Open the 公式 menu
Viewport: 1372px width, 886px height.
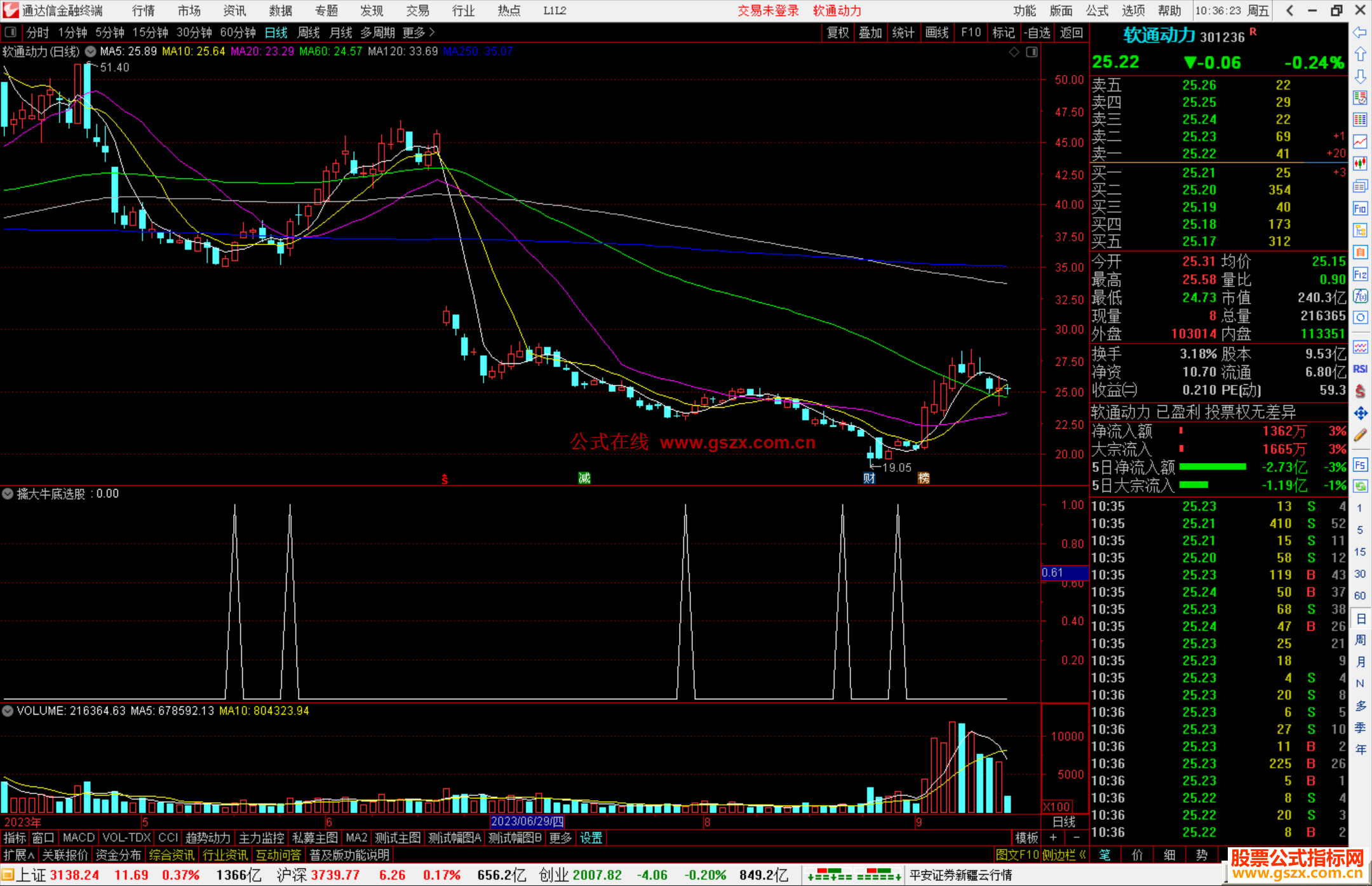click(1096, 11)
